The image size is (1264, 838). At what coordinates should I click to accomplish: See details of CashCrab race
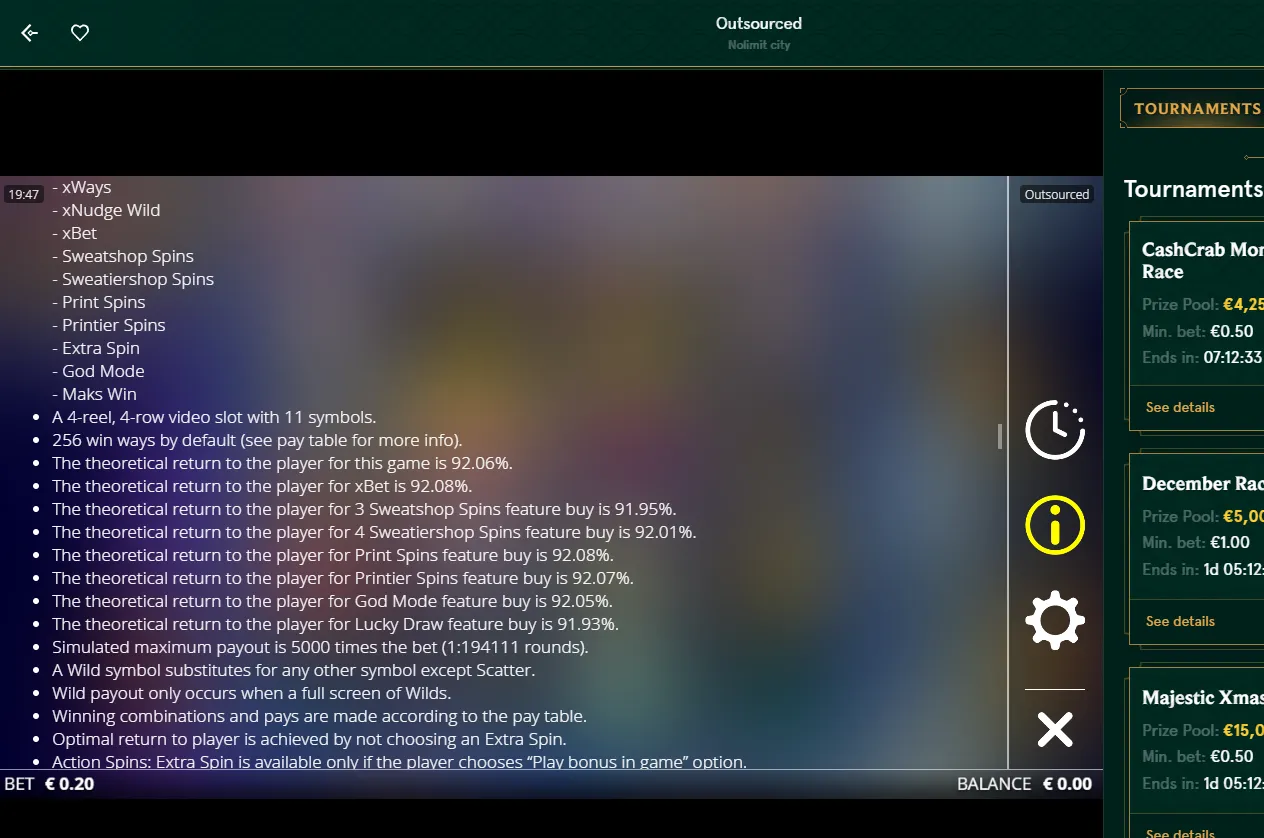1180,407
